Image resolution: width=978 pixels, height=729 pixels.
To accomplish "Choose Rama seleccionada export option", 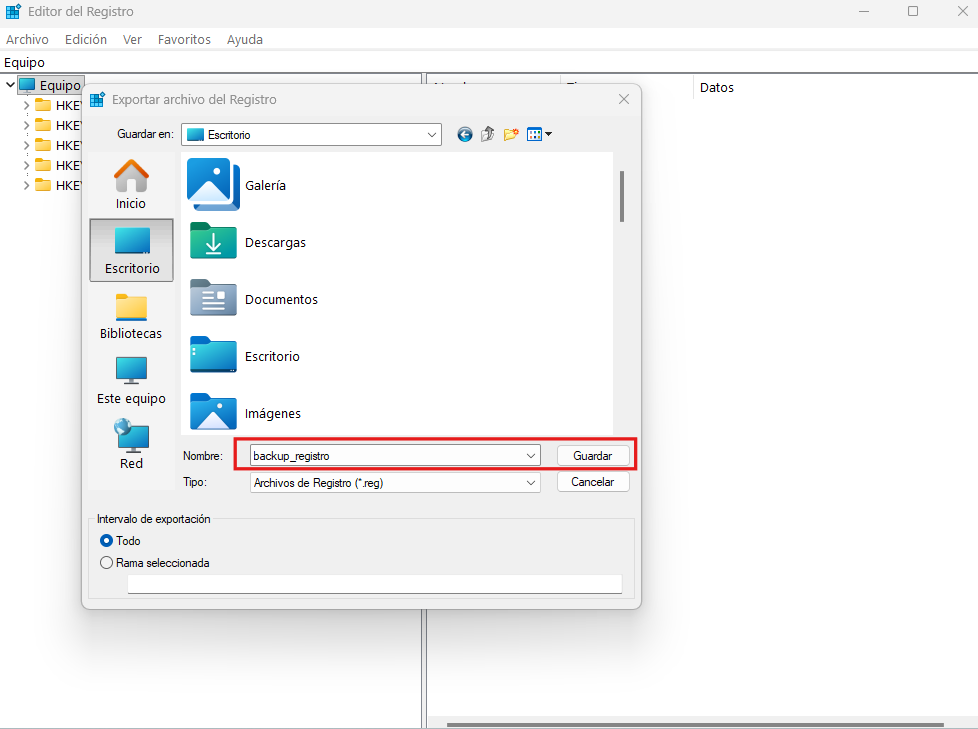I will [107, 562].
